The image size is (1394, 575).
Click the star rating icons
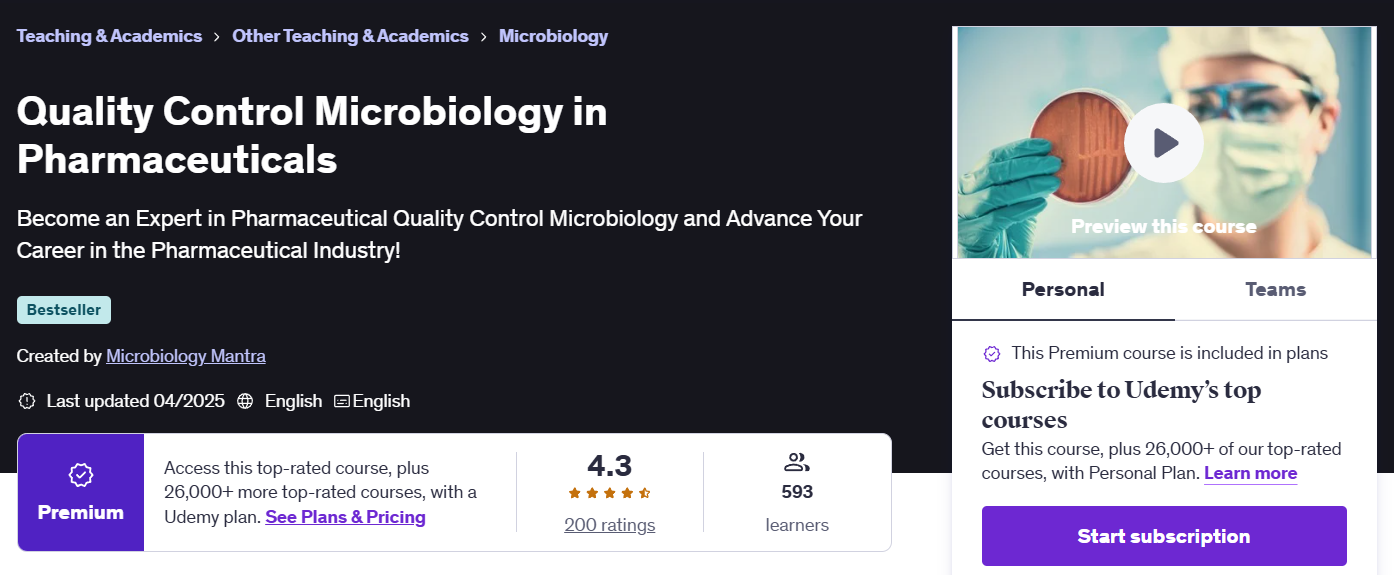tap(609, 493)
